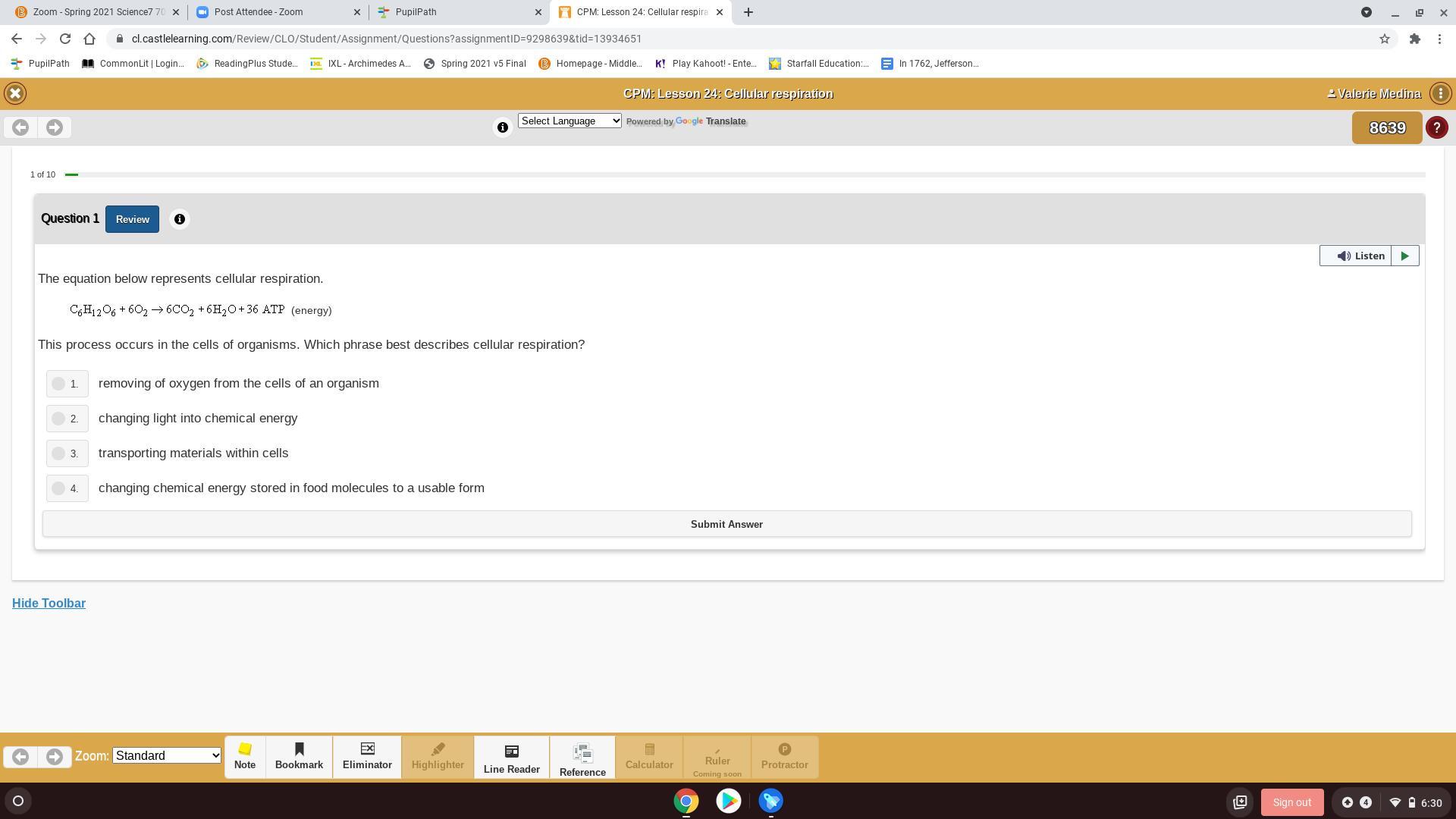Click the Bookmark tool icon
The image size is (1456, 819).
(299, 756)
